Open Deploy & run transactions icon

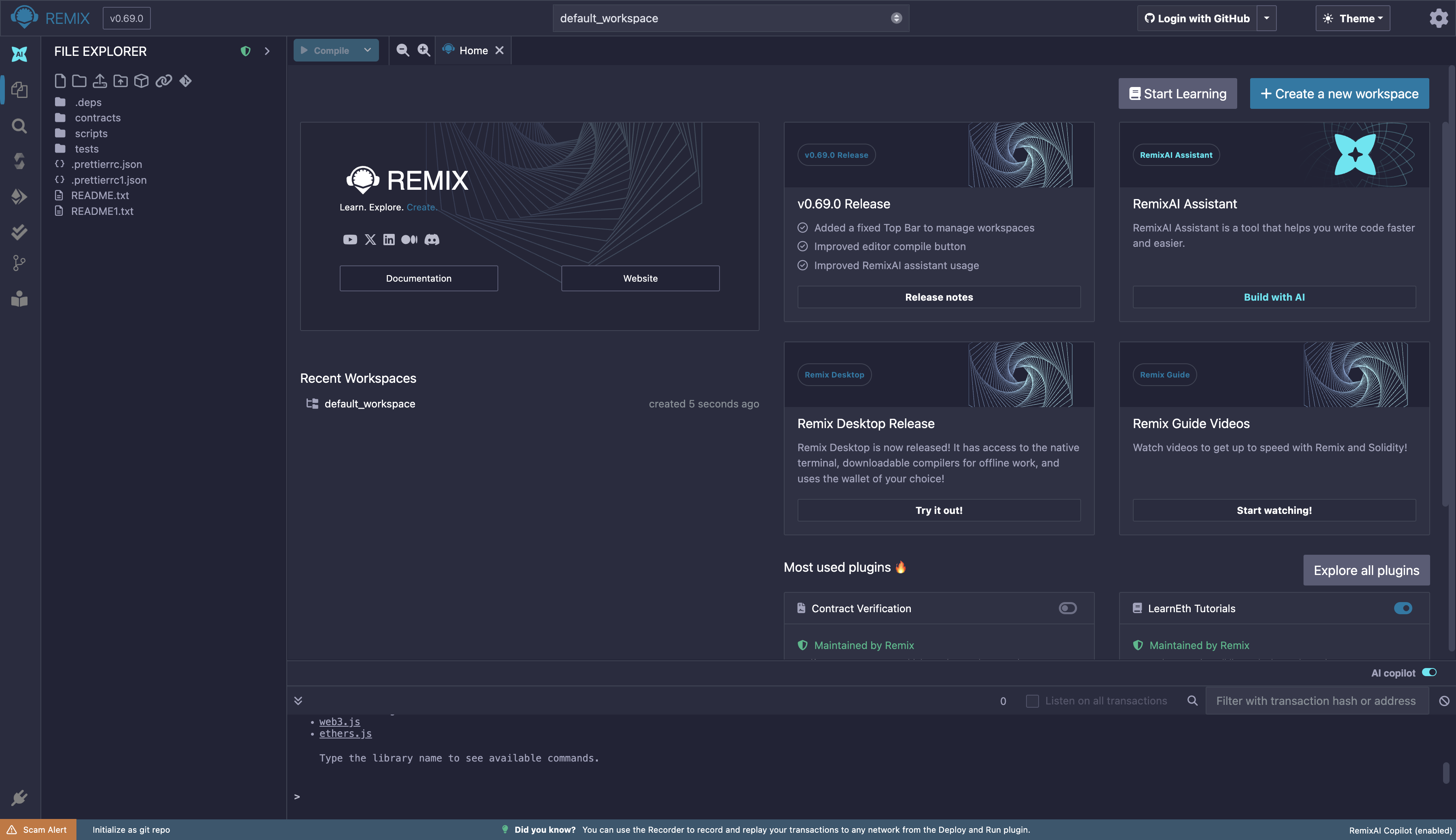(x=19, y=197)
